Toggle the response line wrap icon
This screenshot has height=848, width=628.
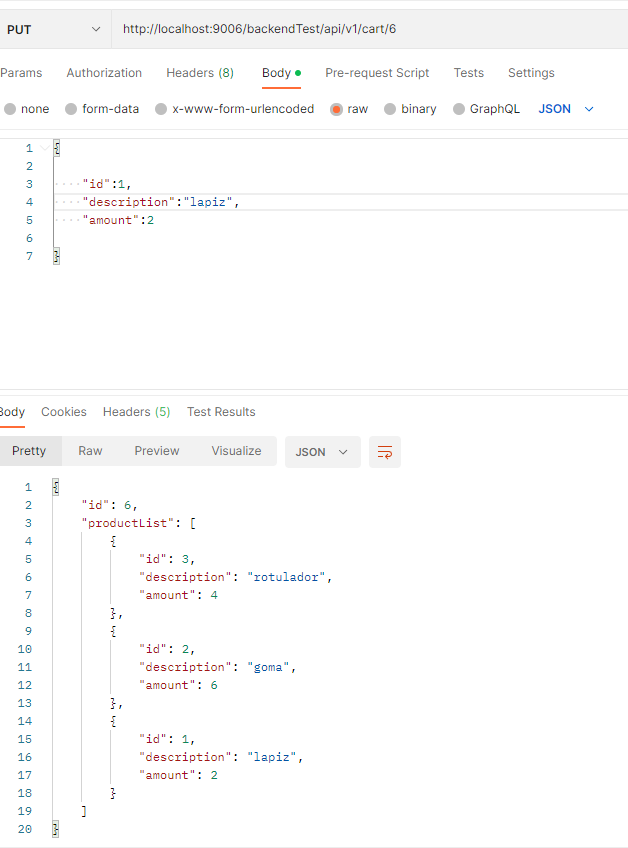(x=385, y=452)
